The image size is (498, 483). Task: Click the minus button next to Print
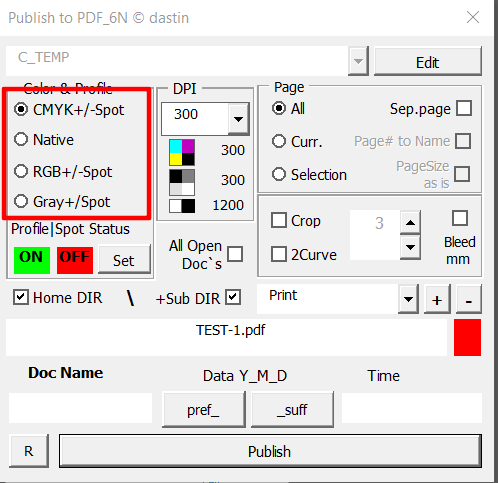(x=469, y=299)
